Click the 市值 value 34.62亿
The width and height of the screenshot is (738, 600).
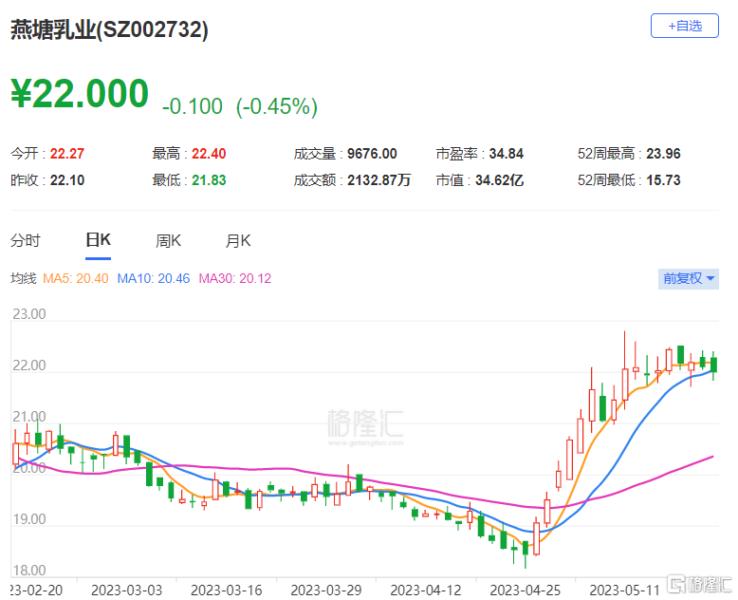pos(499,180)
